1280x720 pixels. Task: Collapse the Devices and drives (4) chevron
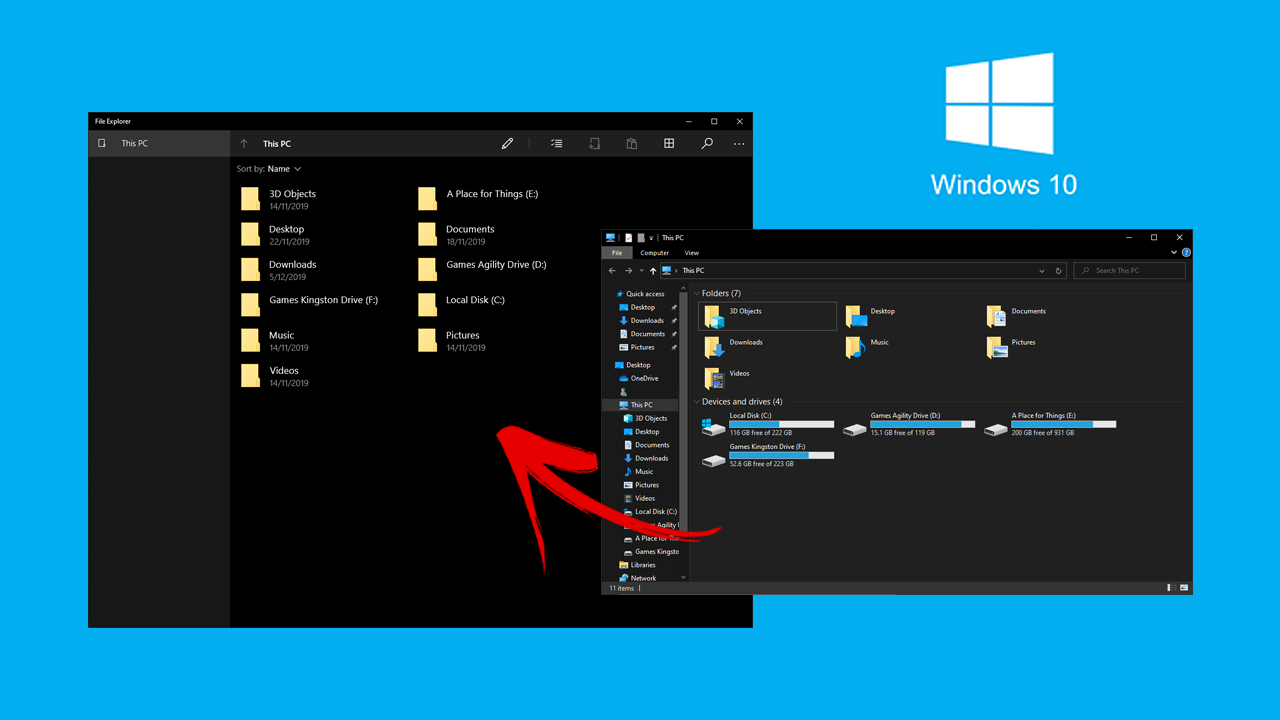click(x=697, y=402)
